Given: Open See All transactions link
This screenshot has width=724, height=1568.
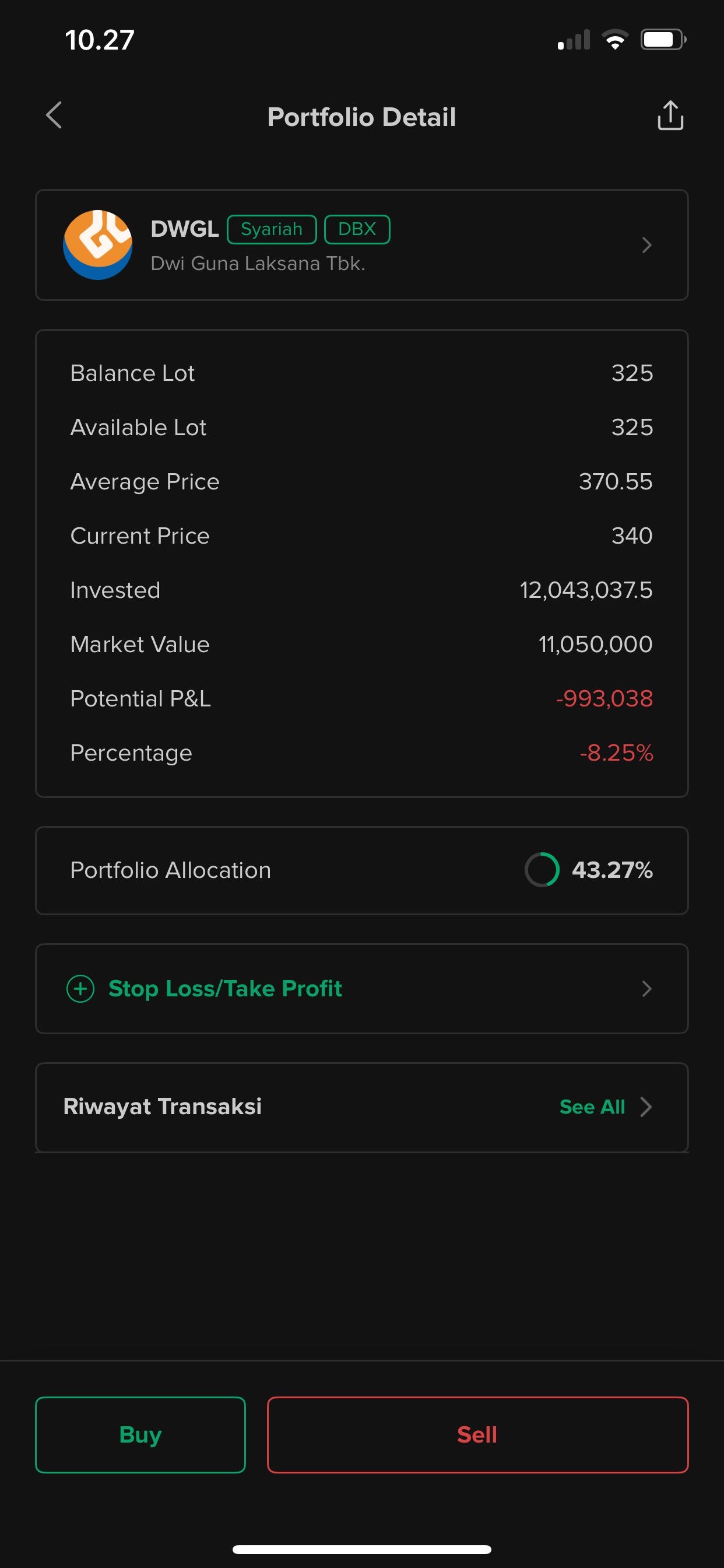Looking at the screenshot, I should click(x=592, y=1107).
